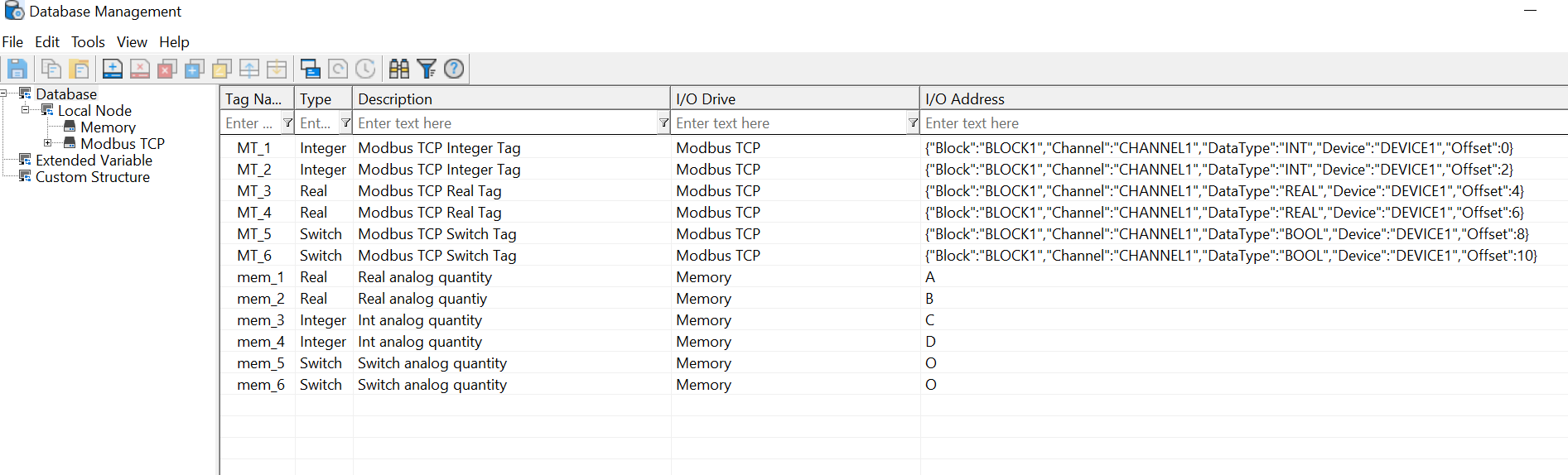The image size is (1568, 475).
Task: Click the blue cascading windows toolbar icon
Action: click(x=311, y=69)
